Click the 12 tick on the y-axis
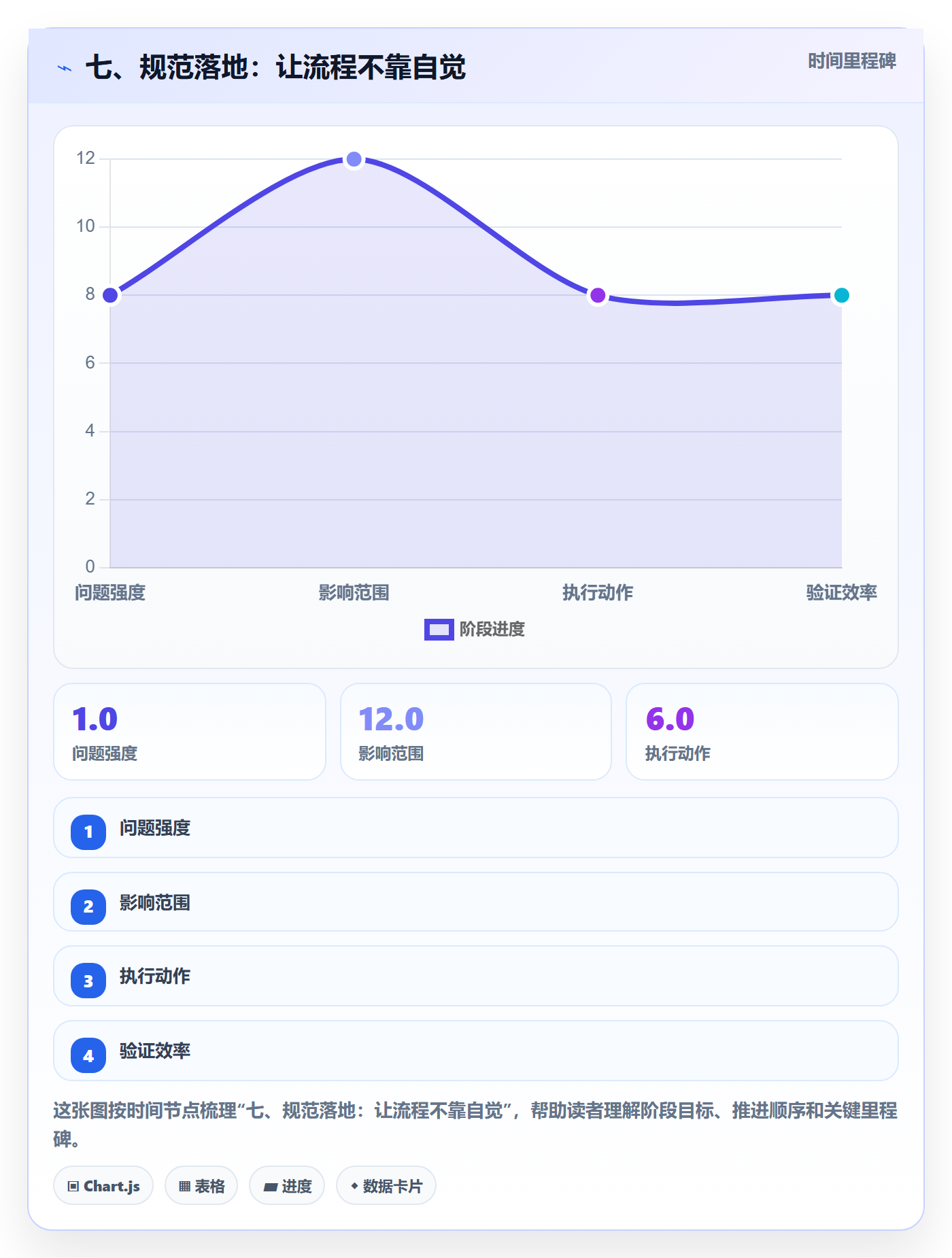Viewport: 952px width, 1258px height. tap(86, 158)
